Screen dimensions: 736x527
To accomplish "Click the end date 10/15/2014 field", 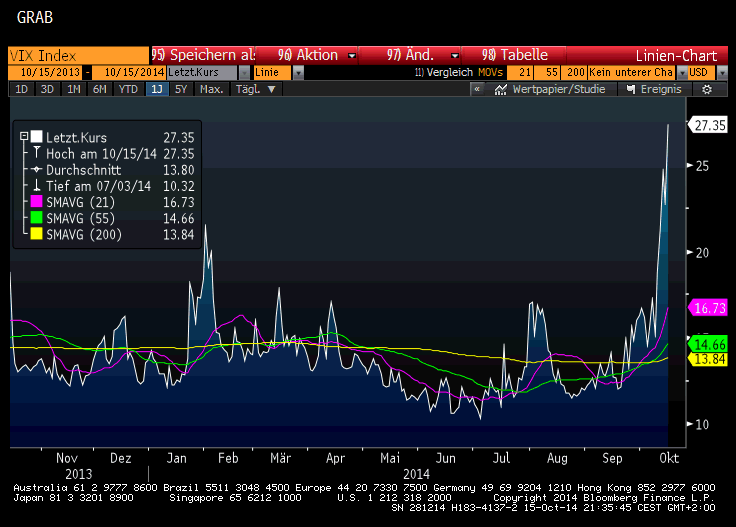I will [129, 73].
